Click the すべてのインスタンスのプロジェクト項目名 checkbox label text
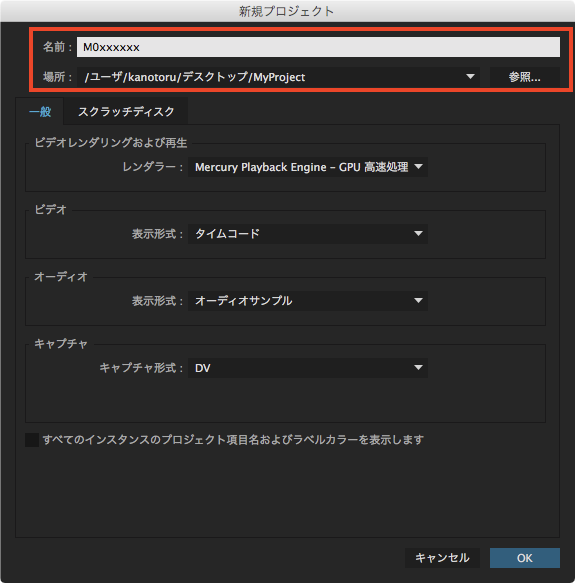Image resolution: width=575 pixels, height=583 pixels. (233, 440)
